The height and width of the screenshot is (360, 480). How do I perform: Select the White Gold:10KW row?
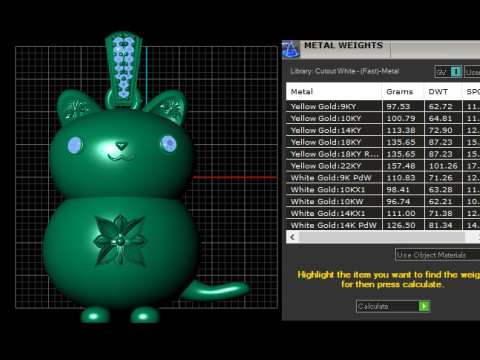coord(383,201)
